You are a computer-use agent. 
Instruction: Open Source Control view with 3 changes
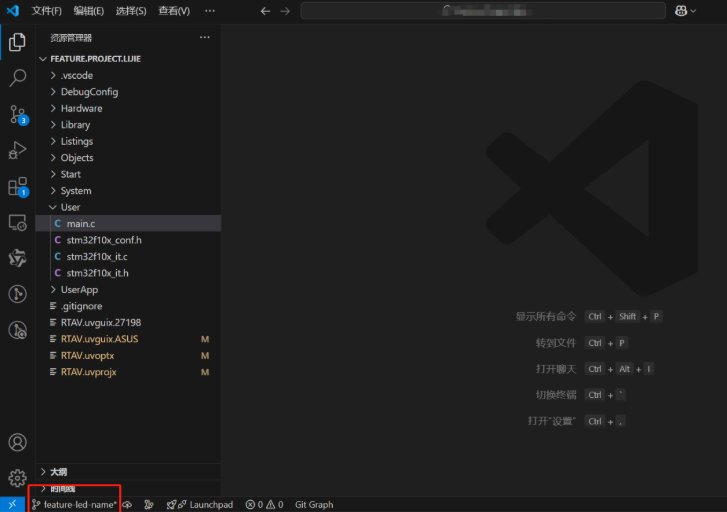click(x=18, y=114)
